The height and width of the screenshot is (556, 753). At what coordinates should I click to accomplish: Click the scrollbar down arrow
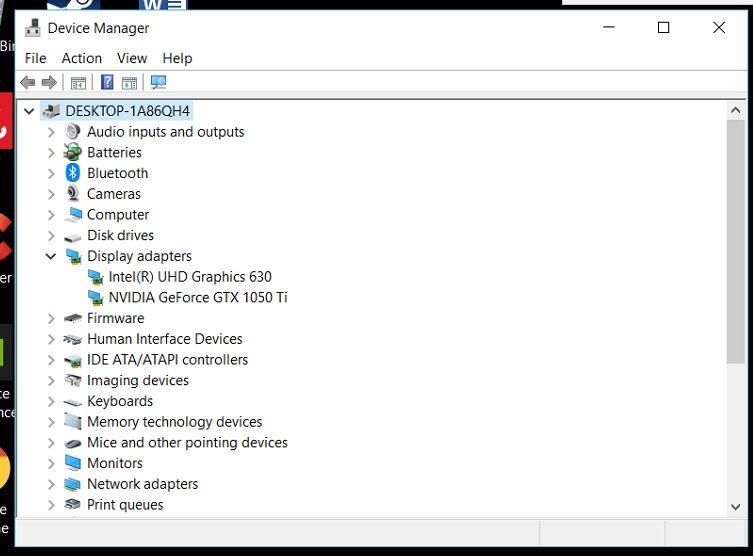coord(735,507)
